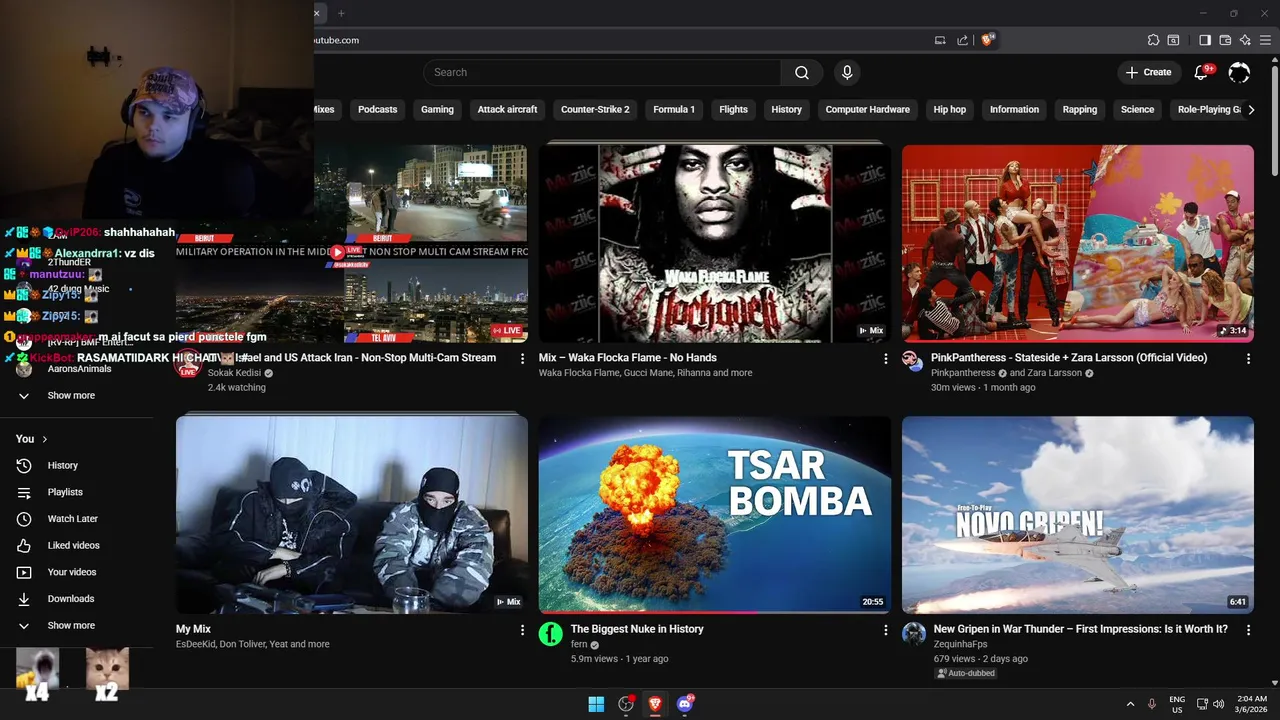Open options menu for My Mix

tap(522, 630)
